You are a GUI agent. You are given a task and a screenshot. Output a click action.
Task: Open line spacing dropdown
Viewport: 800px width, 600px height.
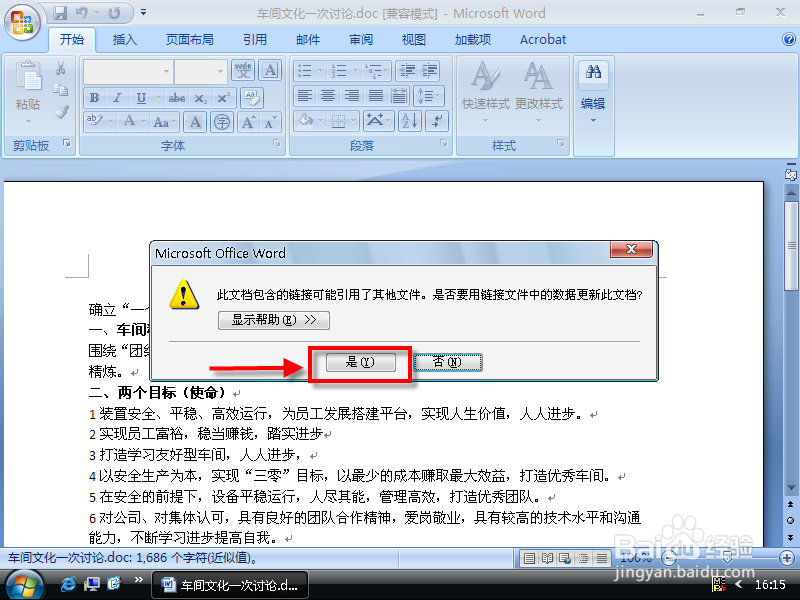pos(429,95)
